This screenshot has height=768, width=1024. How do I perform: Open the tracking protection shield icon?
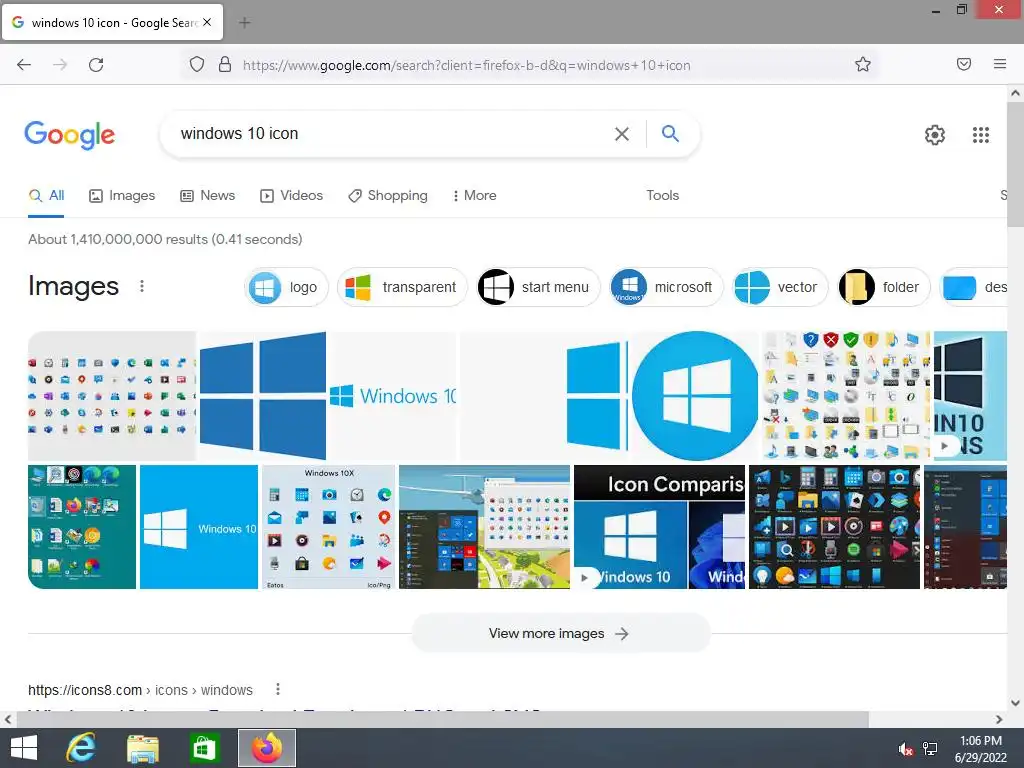coord(197,65)
